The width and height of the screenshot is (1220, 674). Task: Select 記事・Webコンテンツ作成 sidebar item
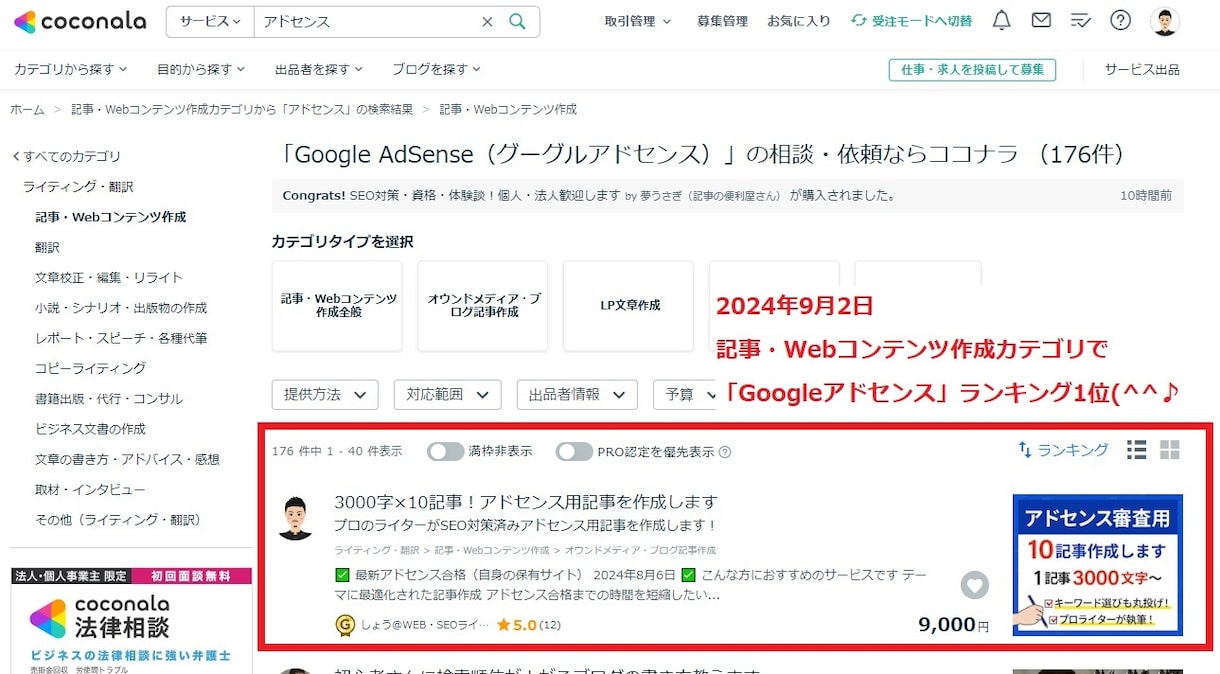(110, 217)
